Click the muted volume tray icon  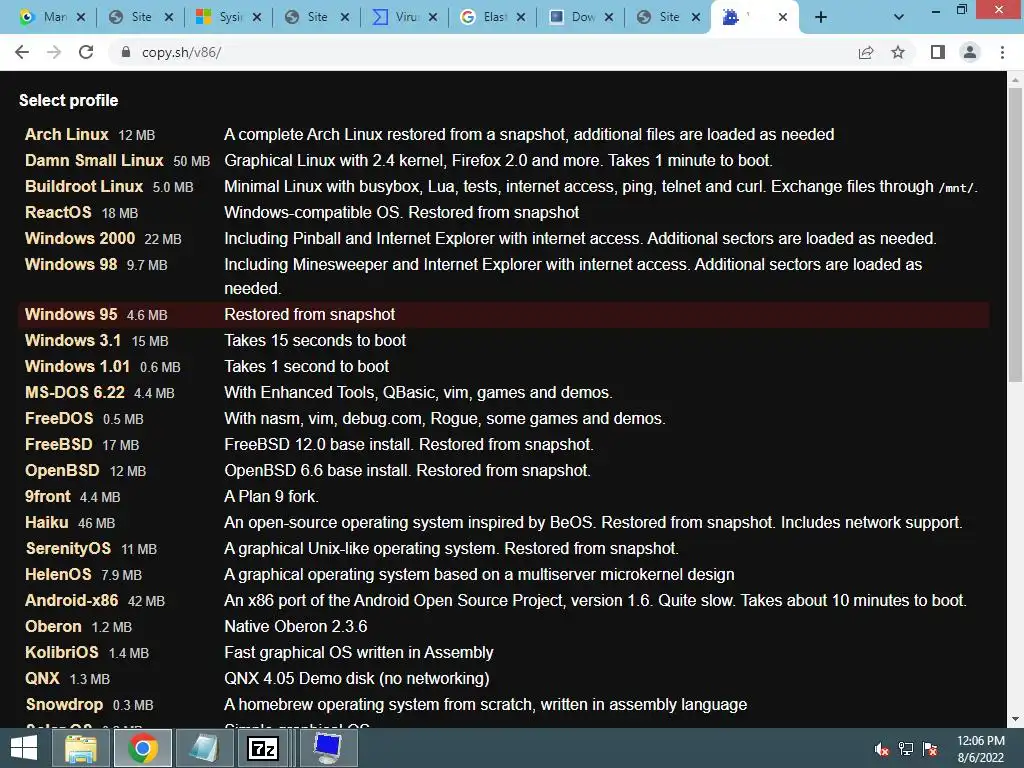881,749
